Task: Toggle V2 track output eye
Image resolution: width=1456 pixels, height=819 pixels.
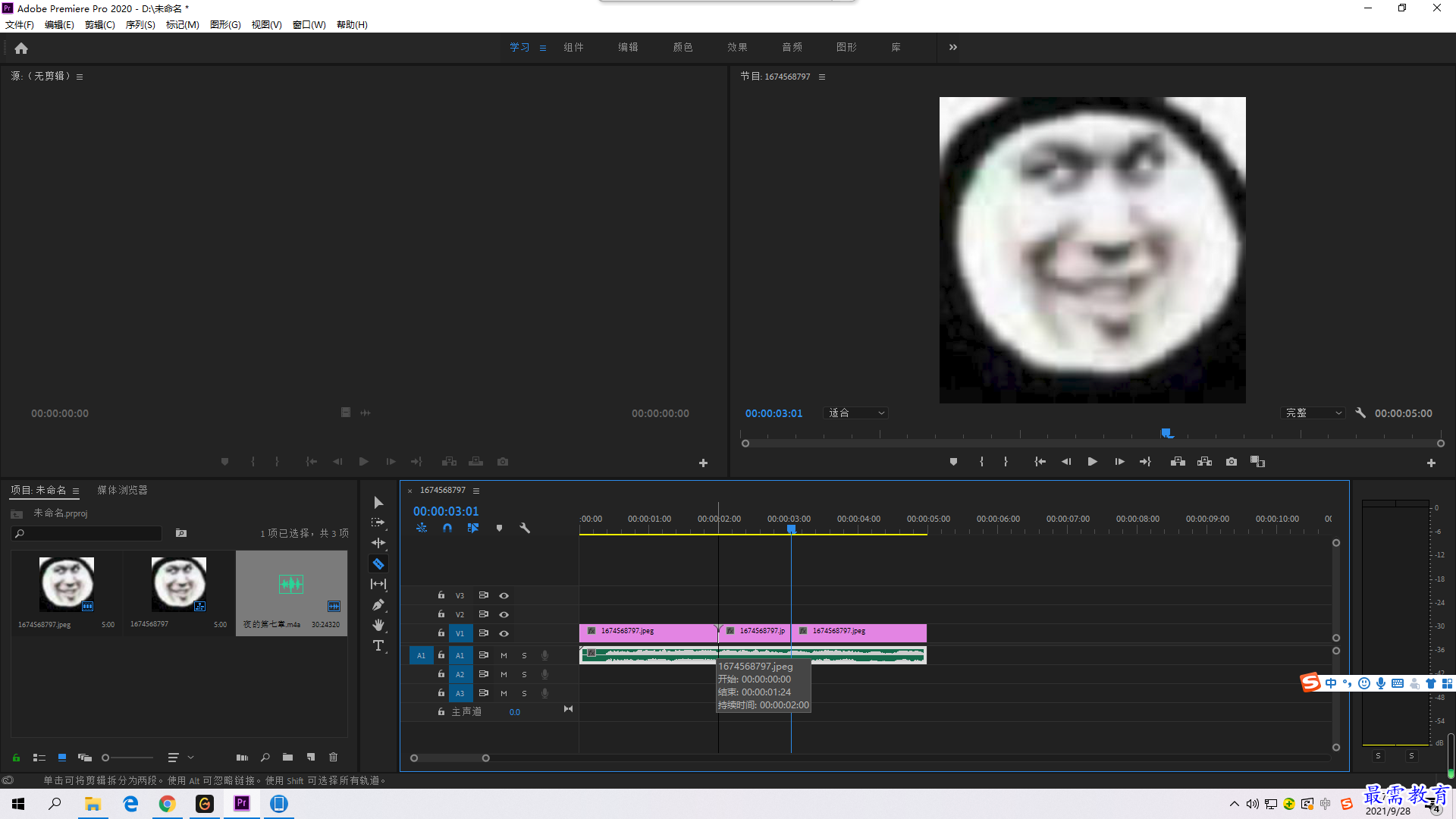Action: click(x=504, y=615)
